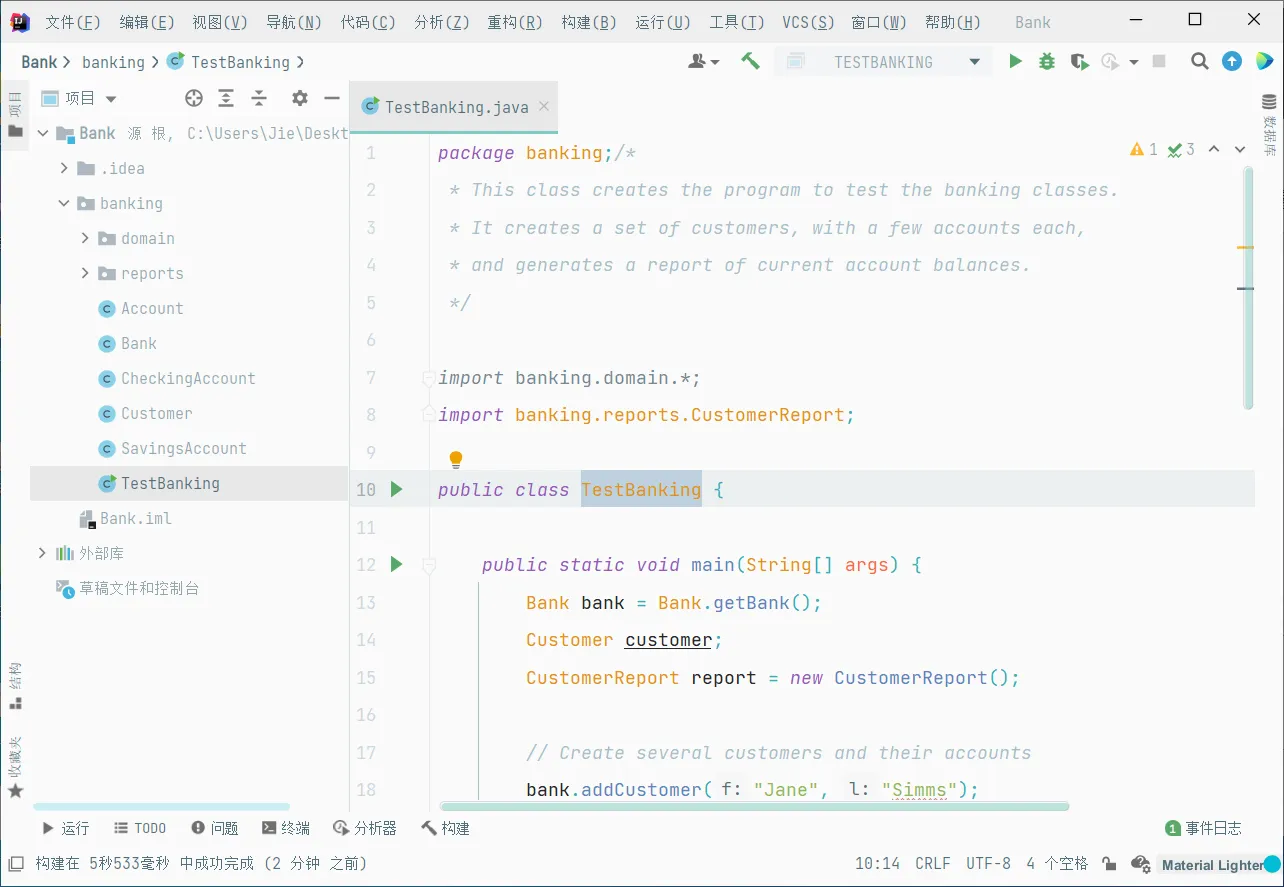Image resolution: width=1284 pixels, height=887 pixels.
Task: Open the 重构(R) menu
Action: [515, 22]
